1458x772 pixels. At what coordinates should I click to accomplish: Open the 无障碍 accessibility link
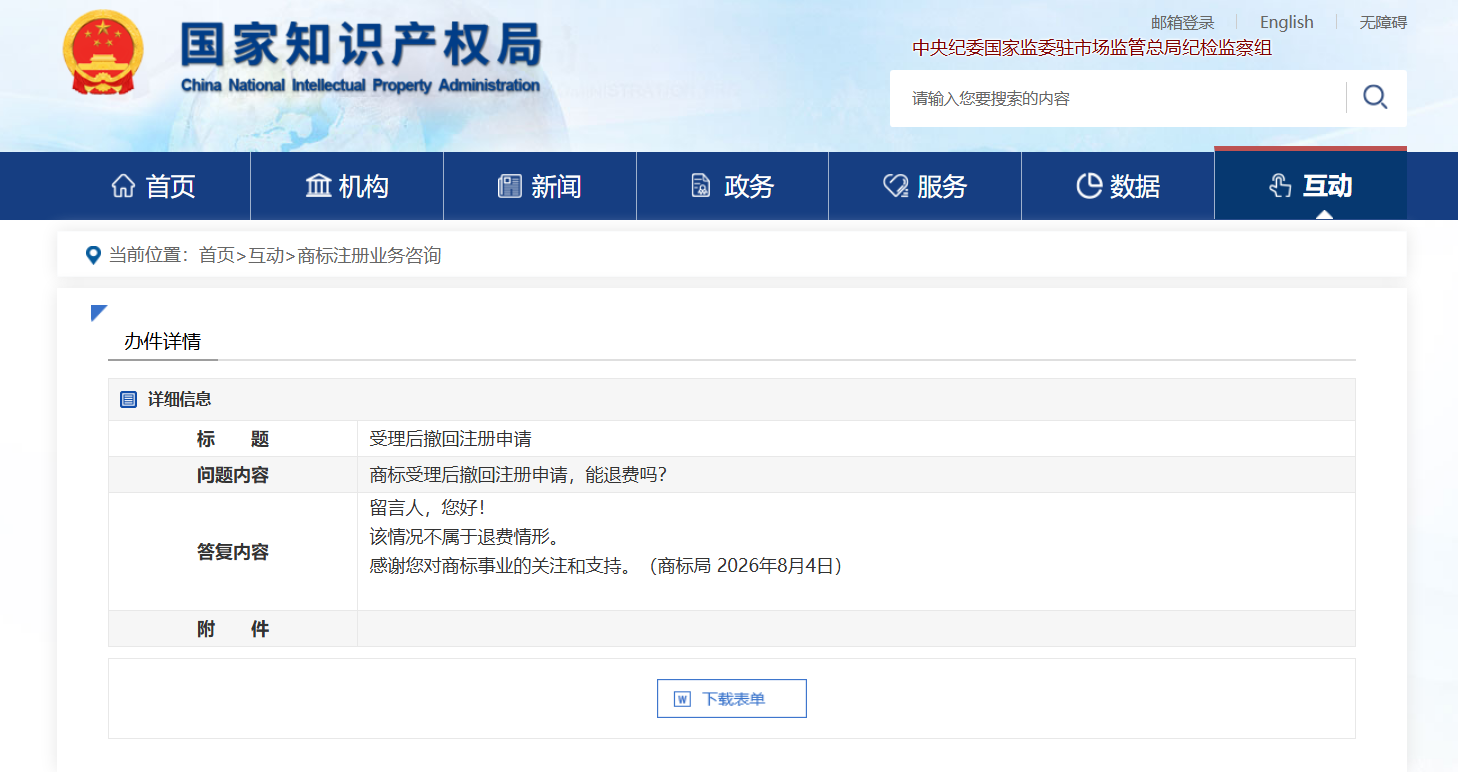click(1383, 22)
